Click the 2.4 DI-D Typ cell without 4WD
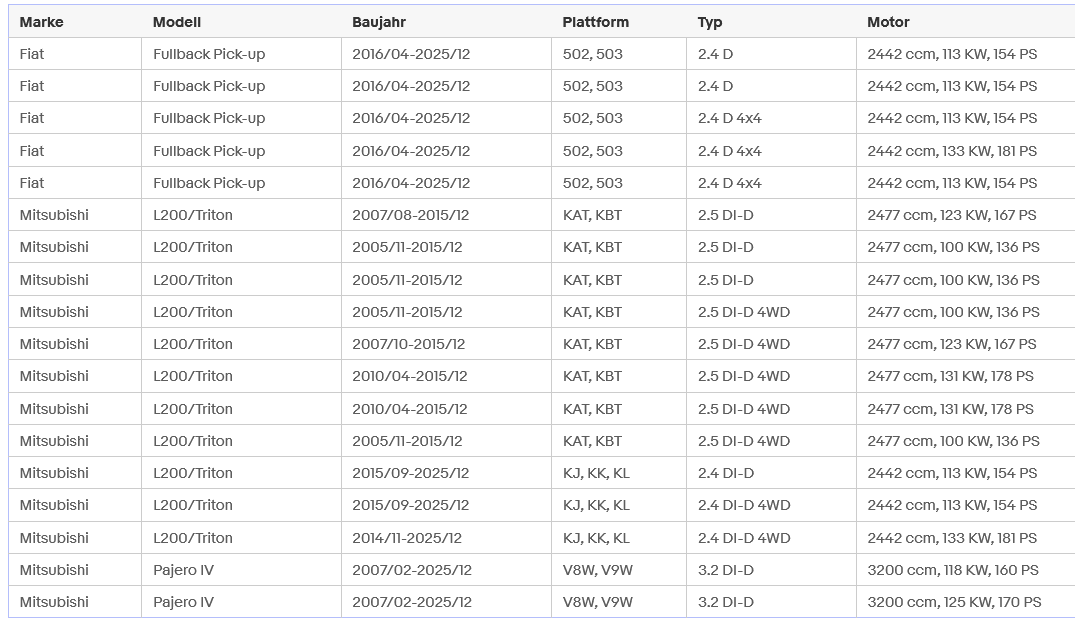 pyautogui.click(x=725, y=473)
